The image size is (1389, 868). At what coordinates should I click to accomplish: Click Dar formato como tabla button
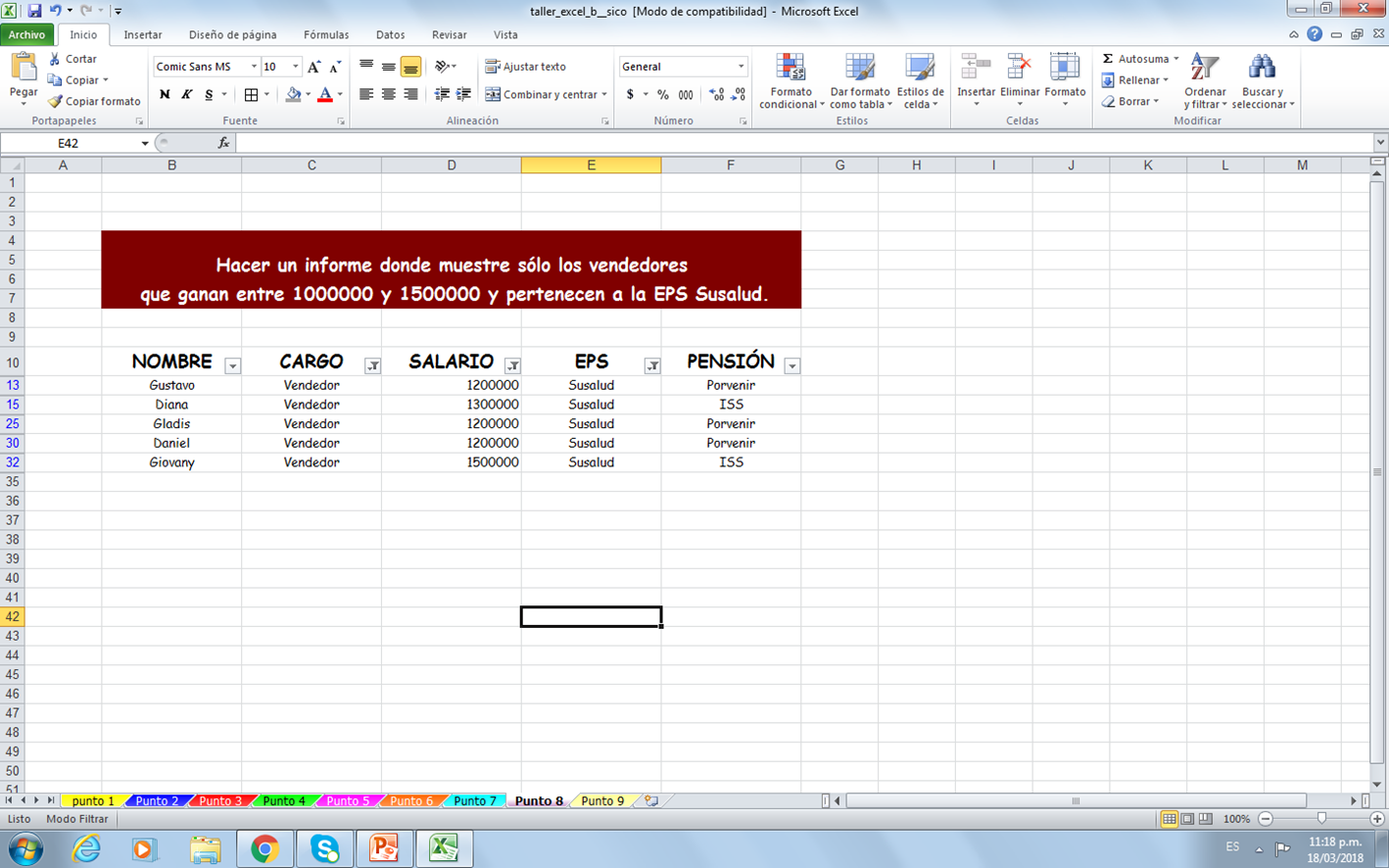click(x=860, y=81)
